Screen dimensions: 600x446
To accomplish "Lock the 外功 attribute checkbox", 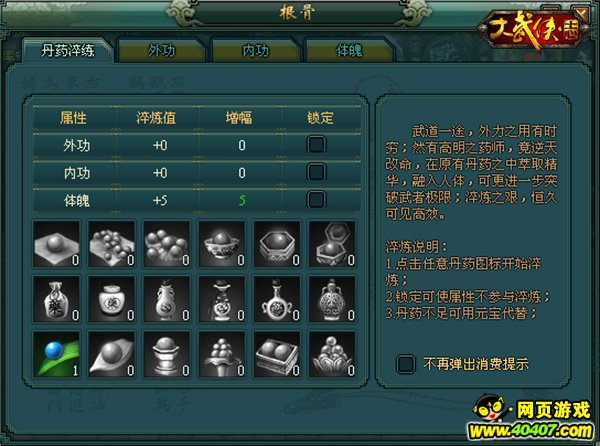I will [x=316, y=145].
